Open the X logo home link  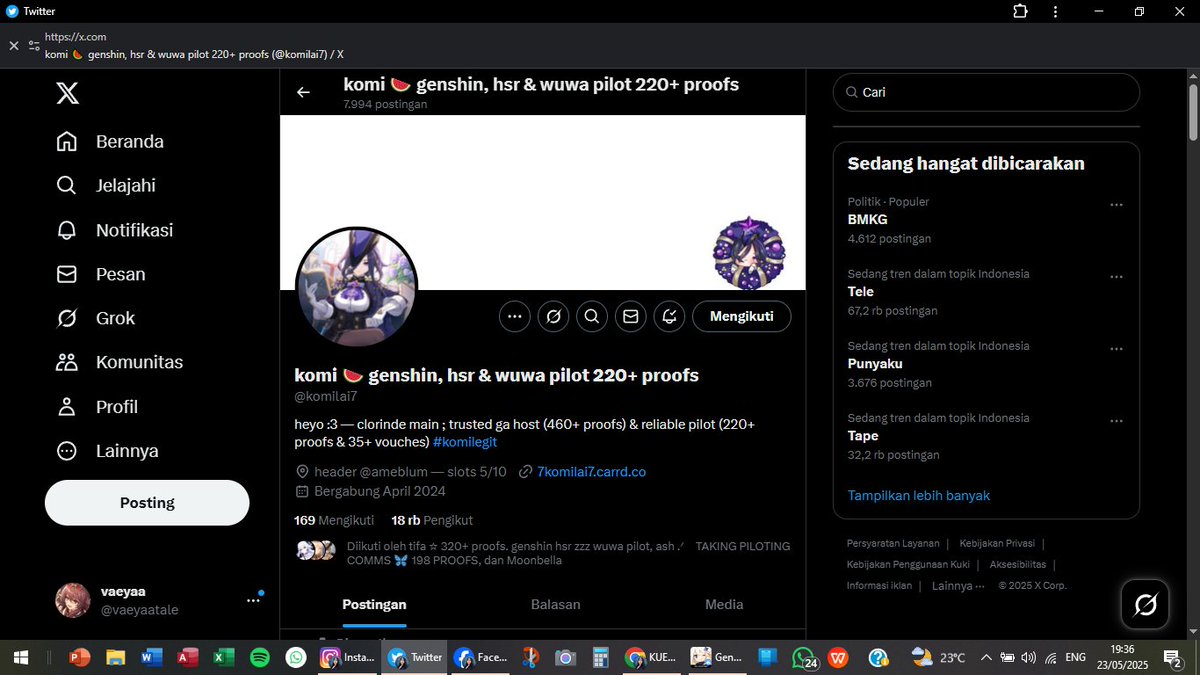point(67,93)
